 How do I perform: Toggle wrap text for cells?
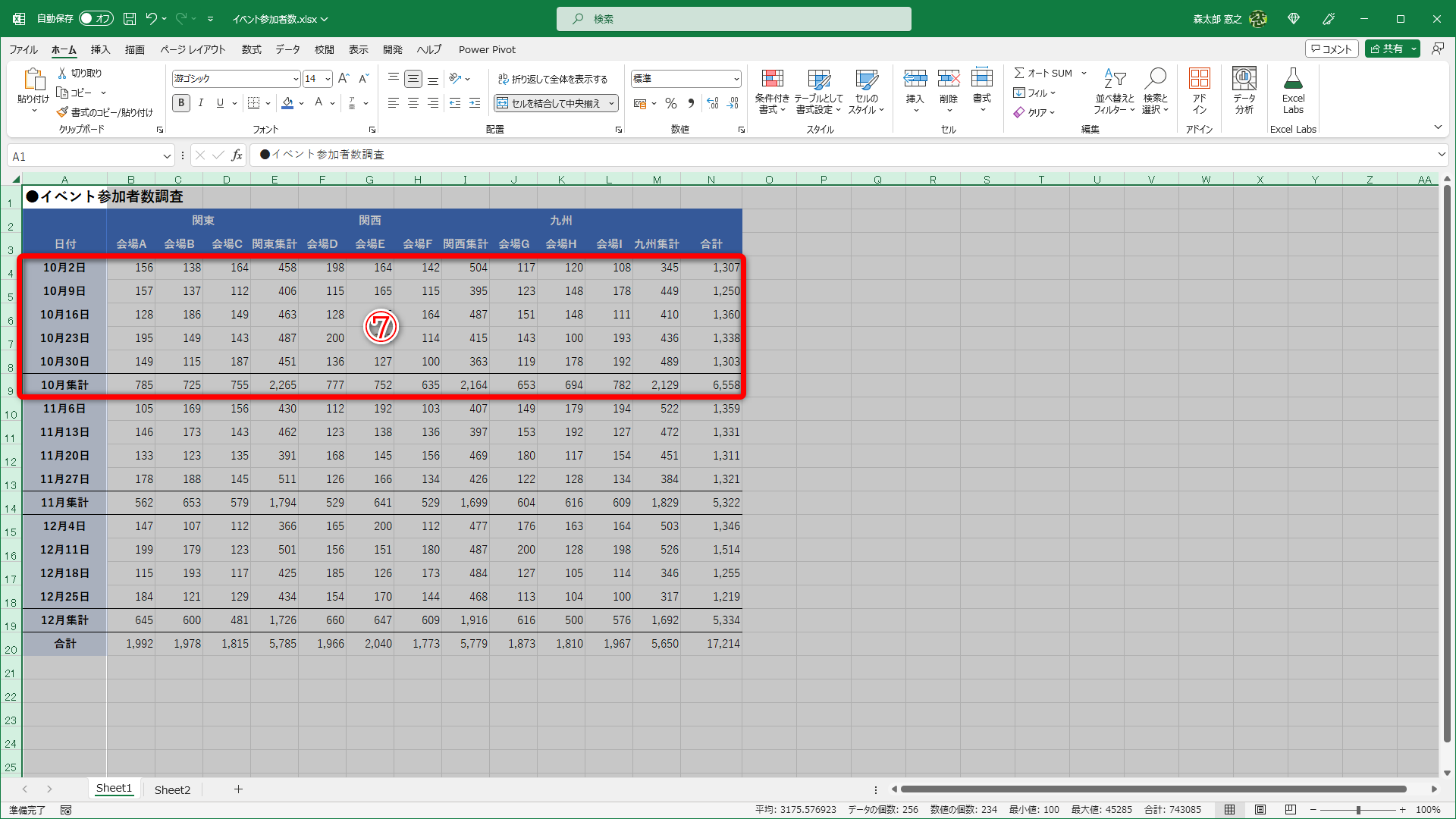click(x=553, y=79)
